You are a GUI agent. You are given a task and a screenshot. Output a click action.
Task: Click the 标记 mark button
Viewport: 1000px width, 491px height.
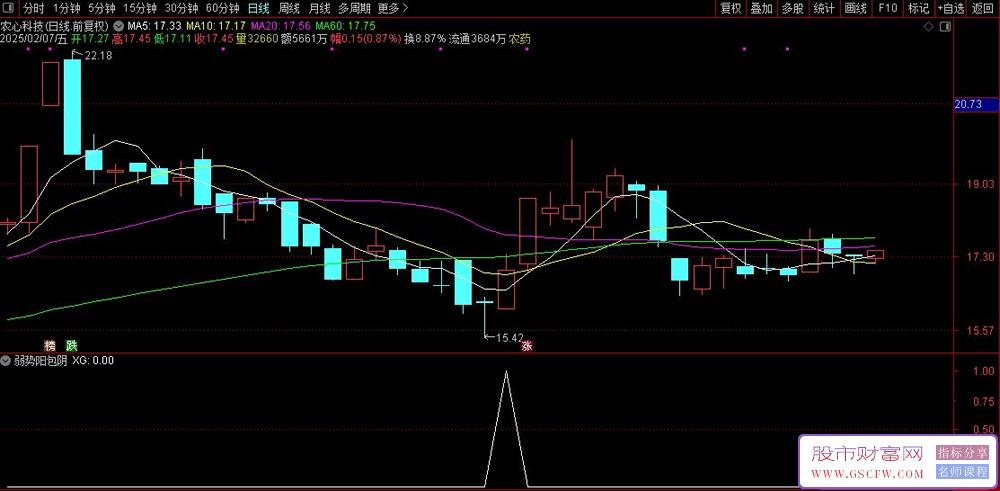(918, 8)
